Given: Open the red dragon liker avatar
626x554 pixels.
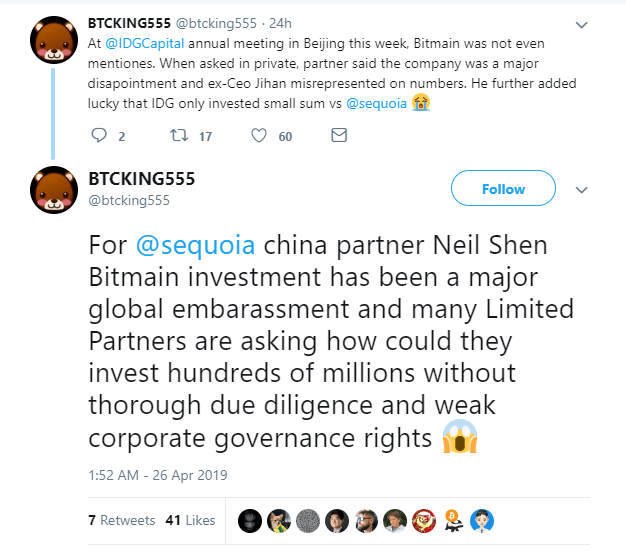Looking at the screenshot, I should (x=424, y=521).
